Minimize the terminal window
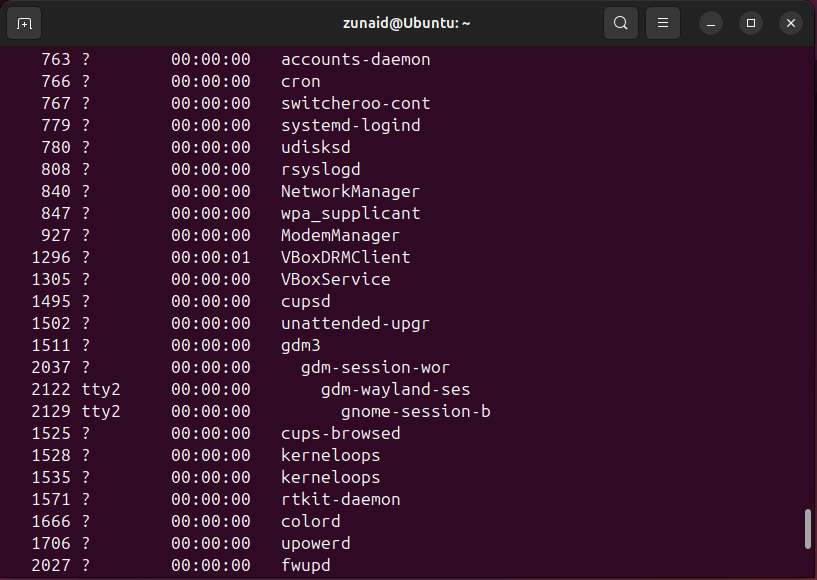817x580 pixels. [x=711, y=22]
